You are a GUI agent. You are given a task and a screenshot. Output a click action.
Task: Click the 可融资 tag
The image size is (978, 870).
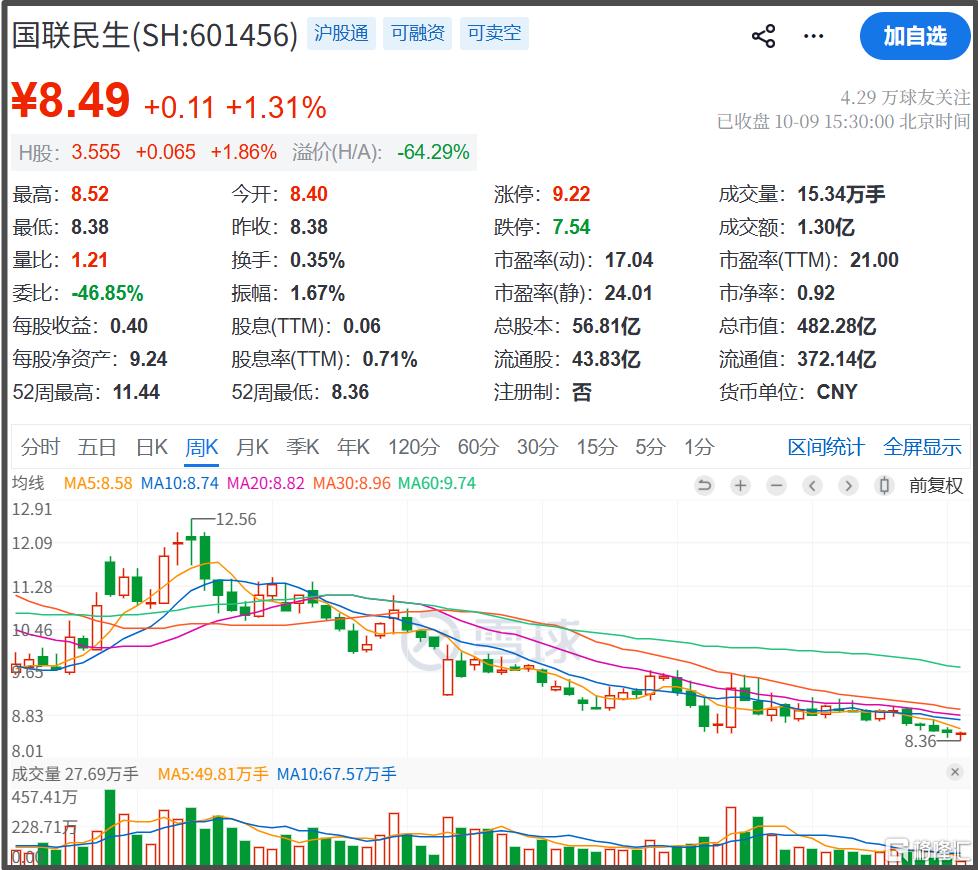[x=417, y=33]
